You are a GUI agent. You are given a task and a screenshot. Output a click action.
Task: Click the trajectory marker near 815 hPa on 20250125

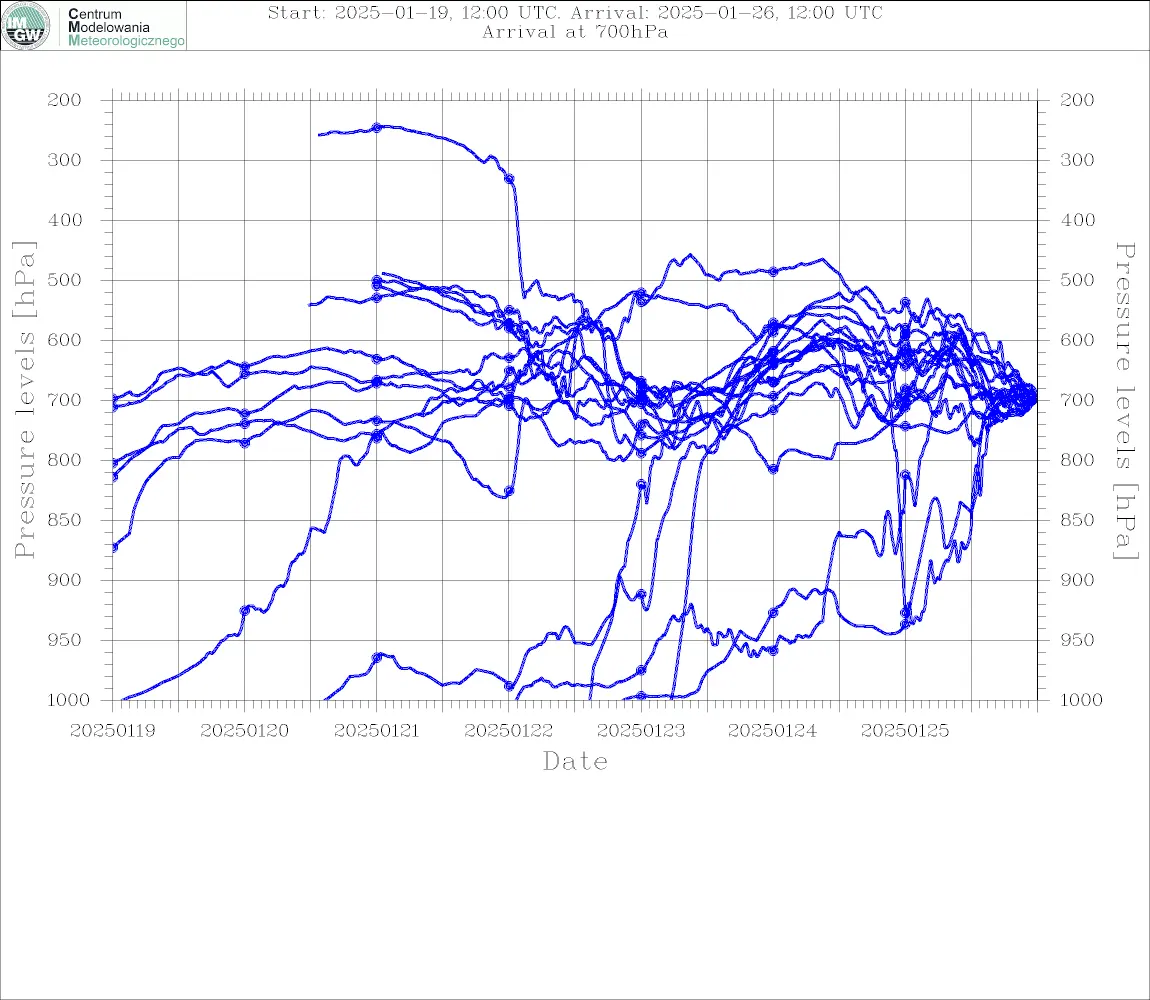(905, 475)
